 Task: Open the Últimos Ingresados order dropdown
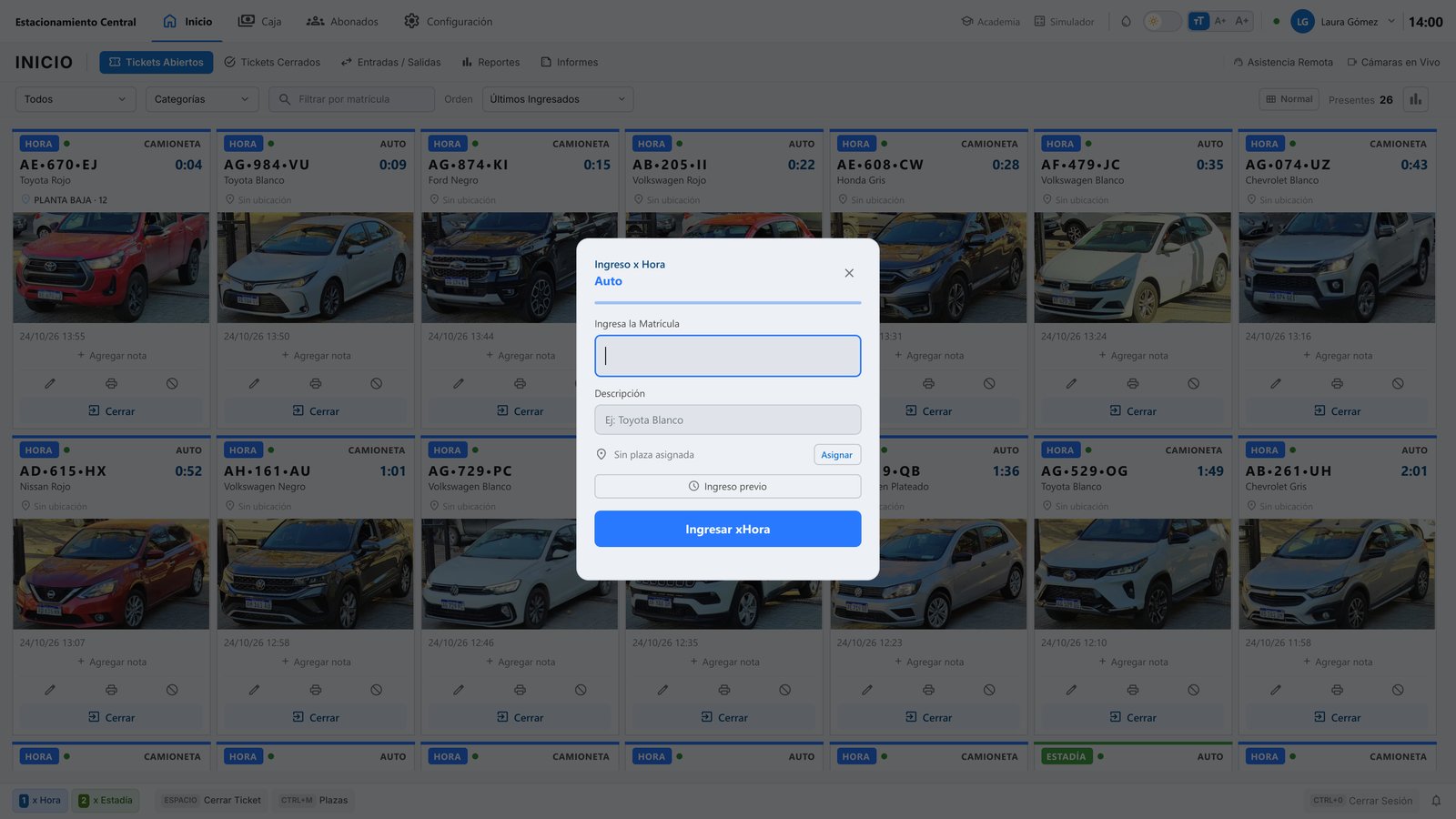tap(558, 99)
